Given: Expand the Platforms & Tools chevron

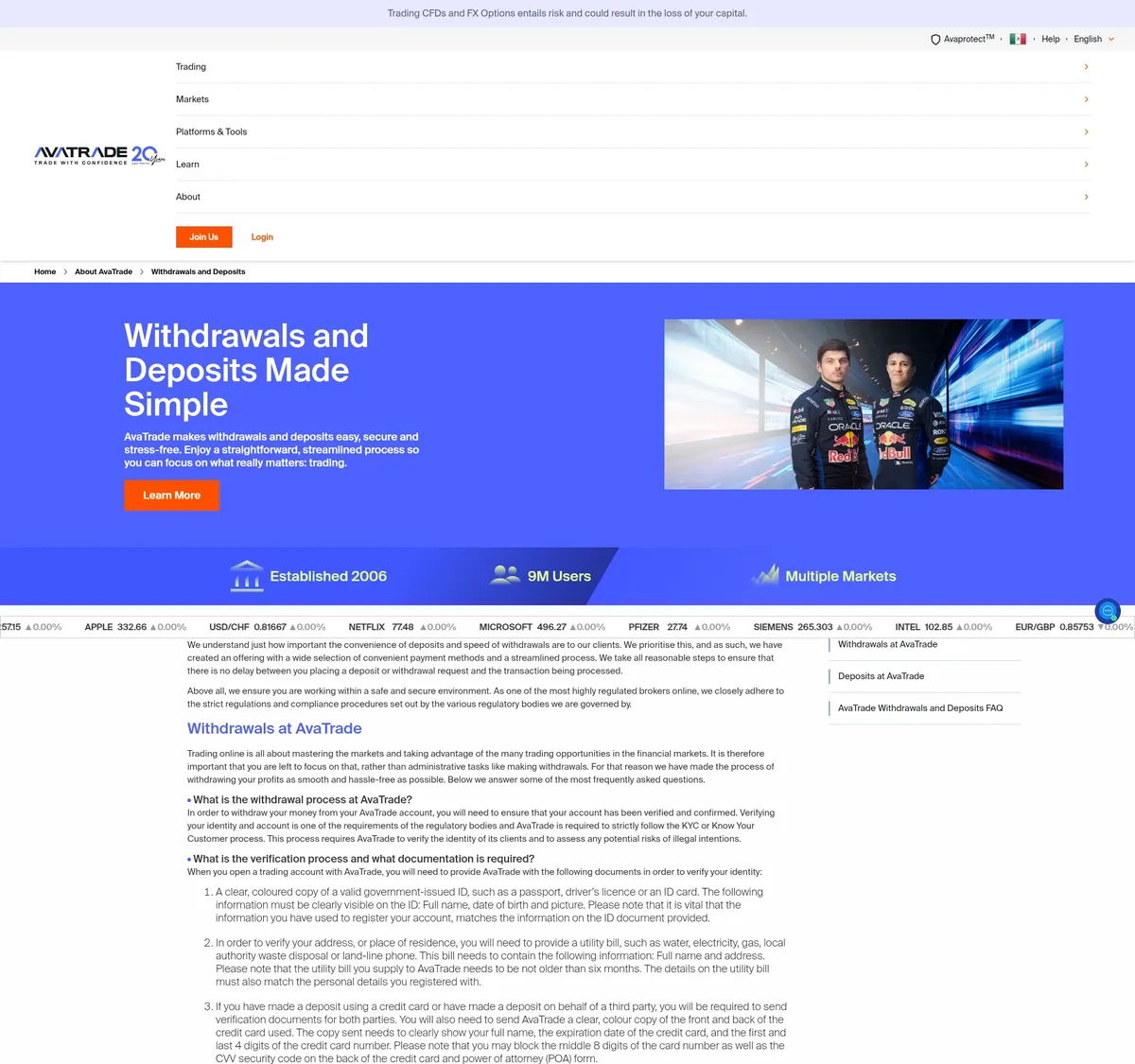Looking at the screenshot, I should click(x=1086, y=132).
